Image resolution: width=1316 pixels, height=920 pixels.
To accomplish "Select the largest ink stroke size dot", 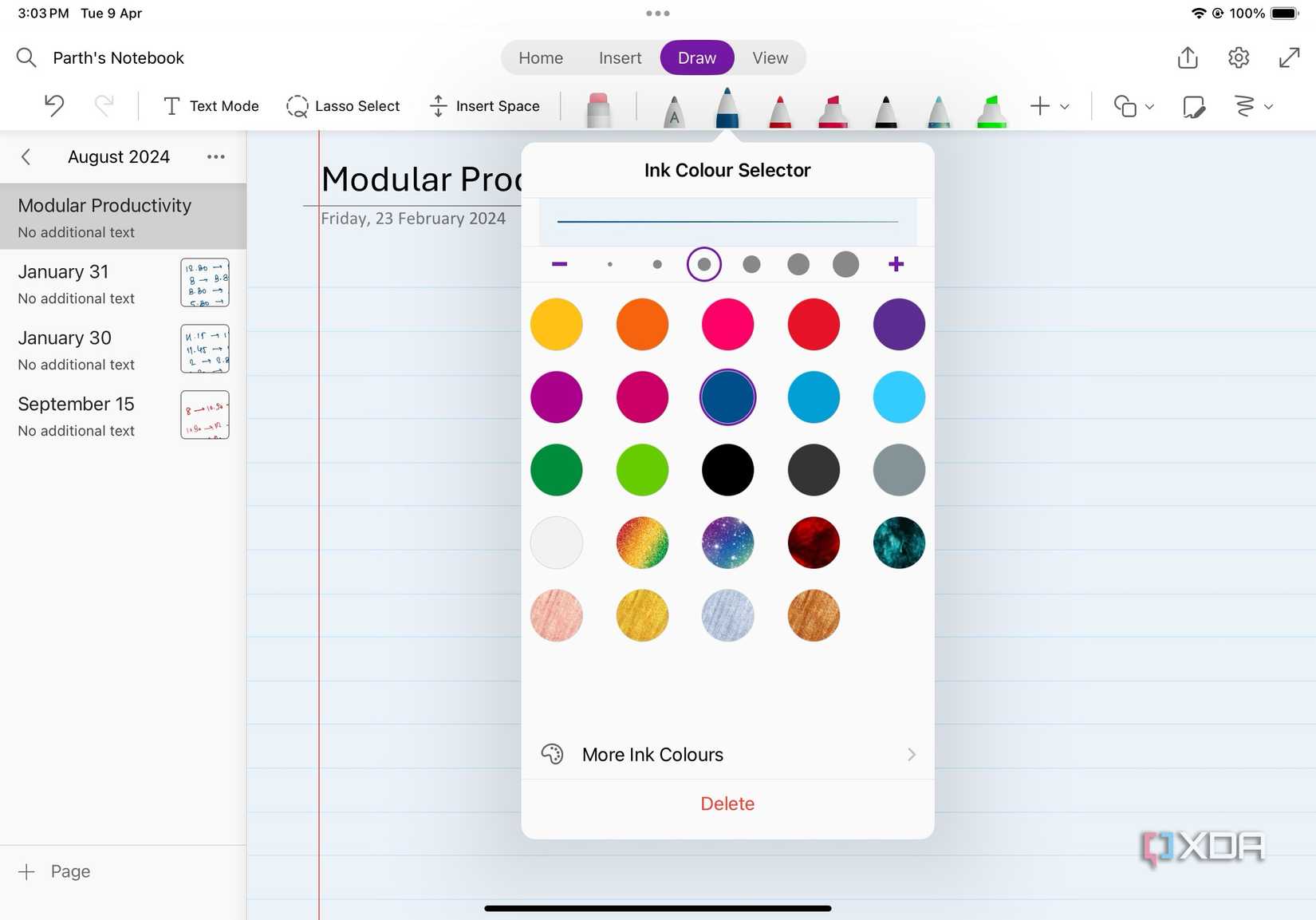I will (x=845, y=263).
